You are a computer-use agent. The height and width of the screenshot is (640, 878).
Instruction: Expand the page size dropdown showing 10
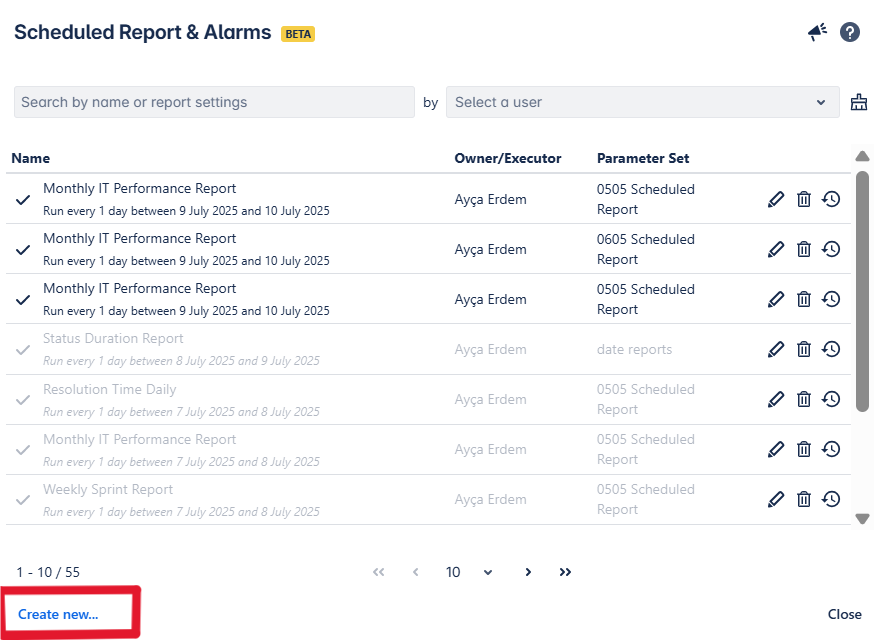click(470, 572)
